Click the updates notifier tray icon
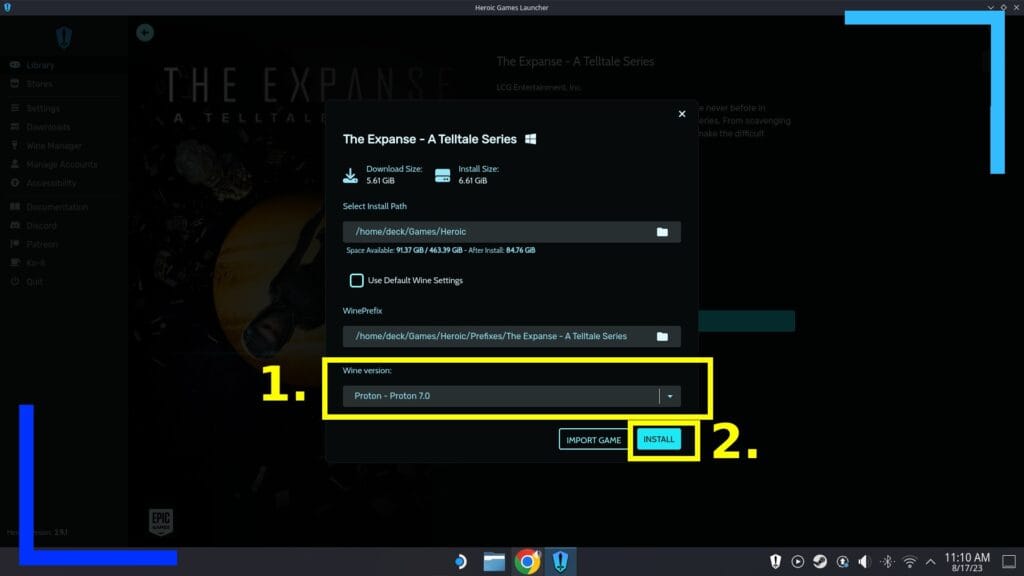The height and width of the screenshot is (576, 1024). click(842, 562)
